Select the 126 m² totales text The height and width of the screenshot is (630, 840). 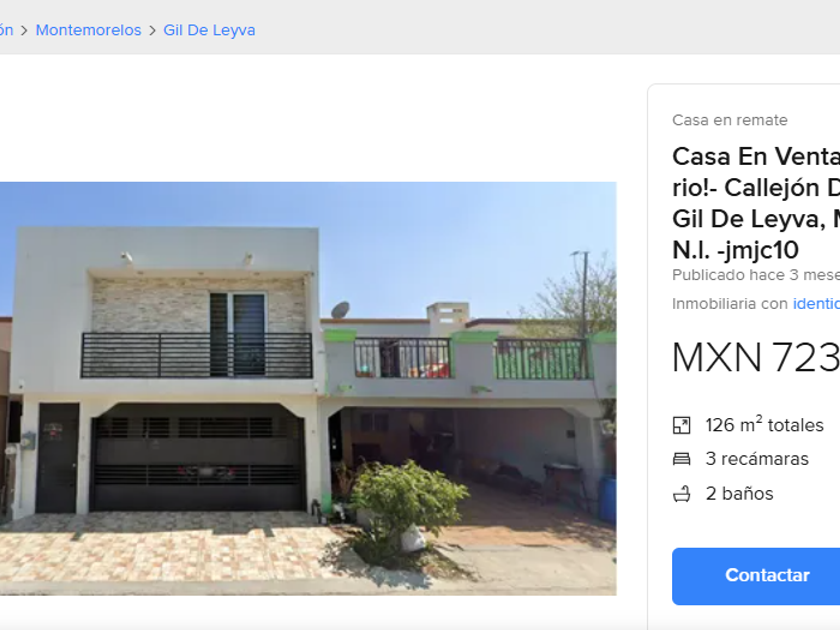[764, 424]
